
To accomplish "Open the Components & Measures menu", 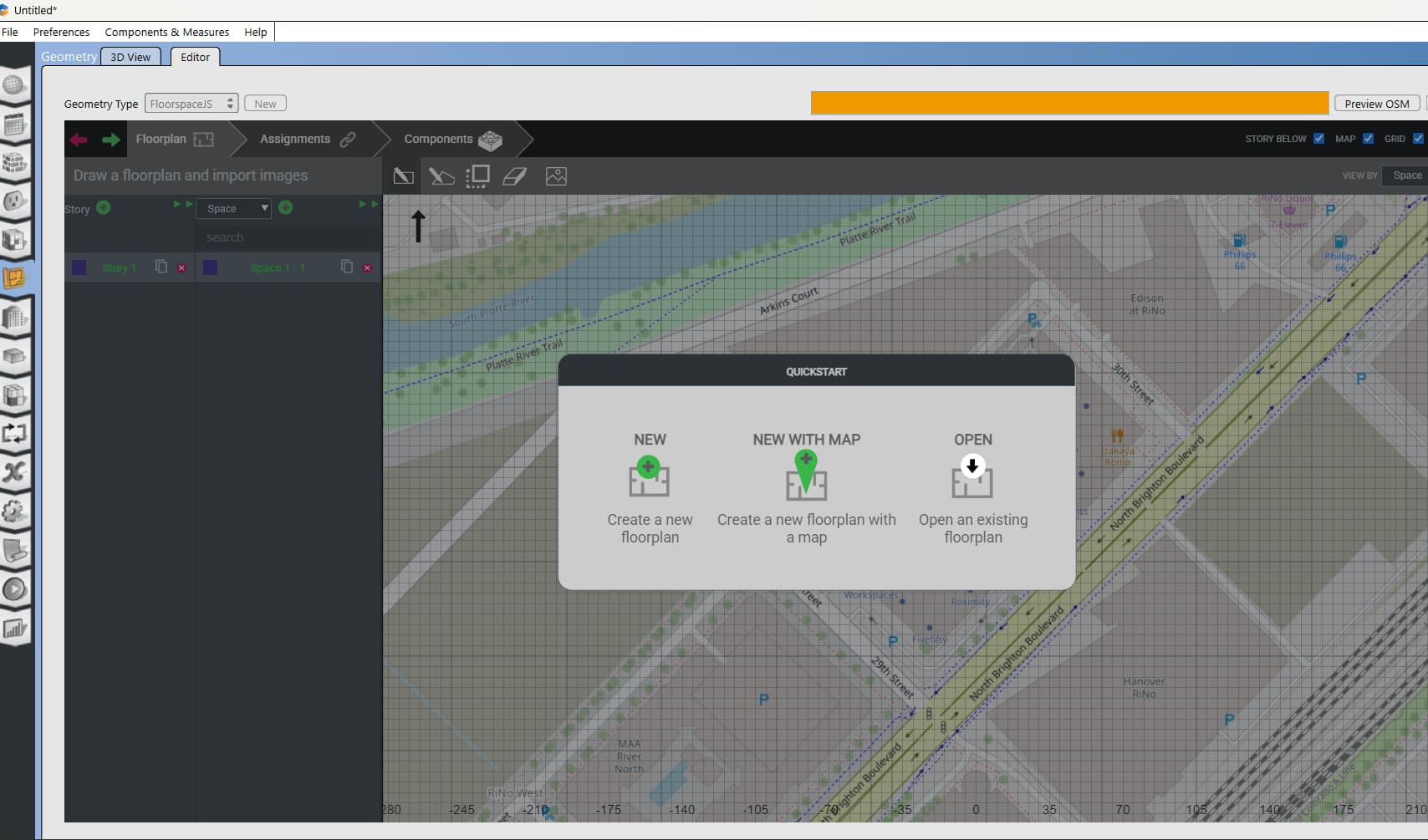I will coord(166,32).
